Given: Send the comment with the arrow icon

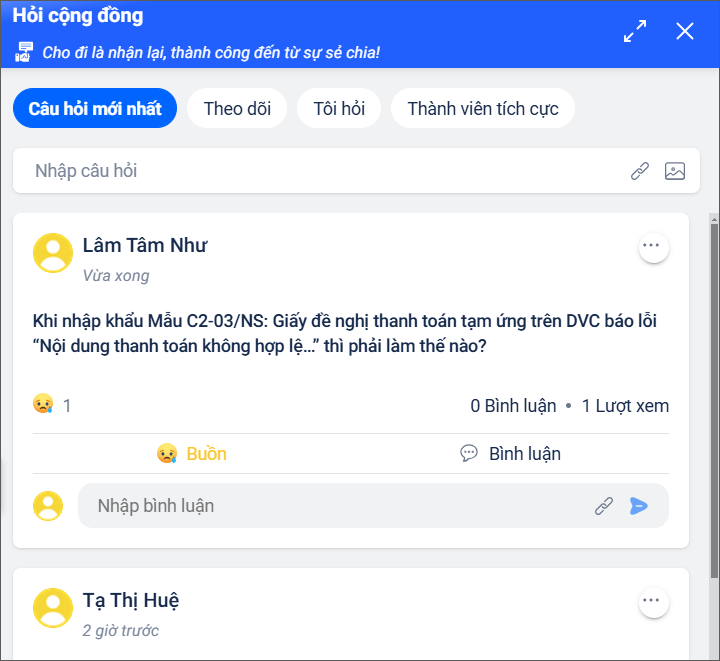Looking at the screenshot, I should point(638,506).
